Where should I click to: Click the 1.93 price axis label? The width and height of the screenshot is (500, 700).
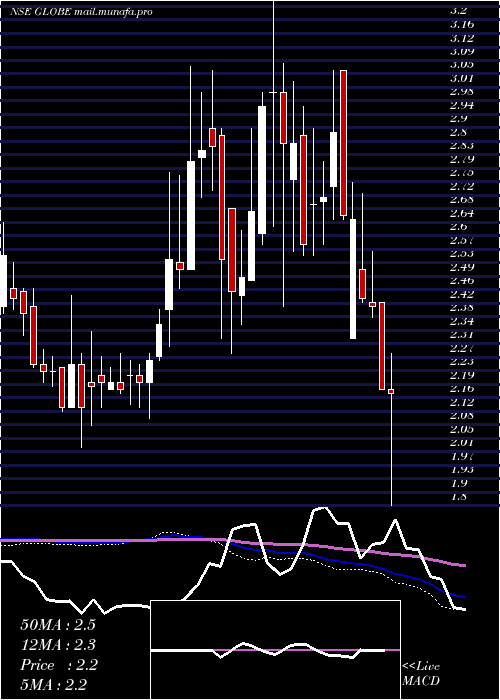(462, 470)
